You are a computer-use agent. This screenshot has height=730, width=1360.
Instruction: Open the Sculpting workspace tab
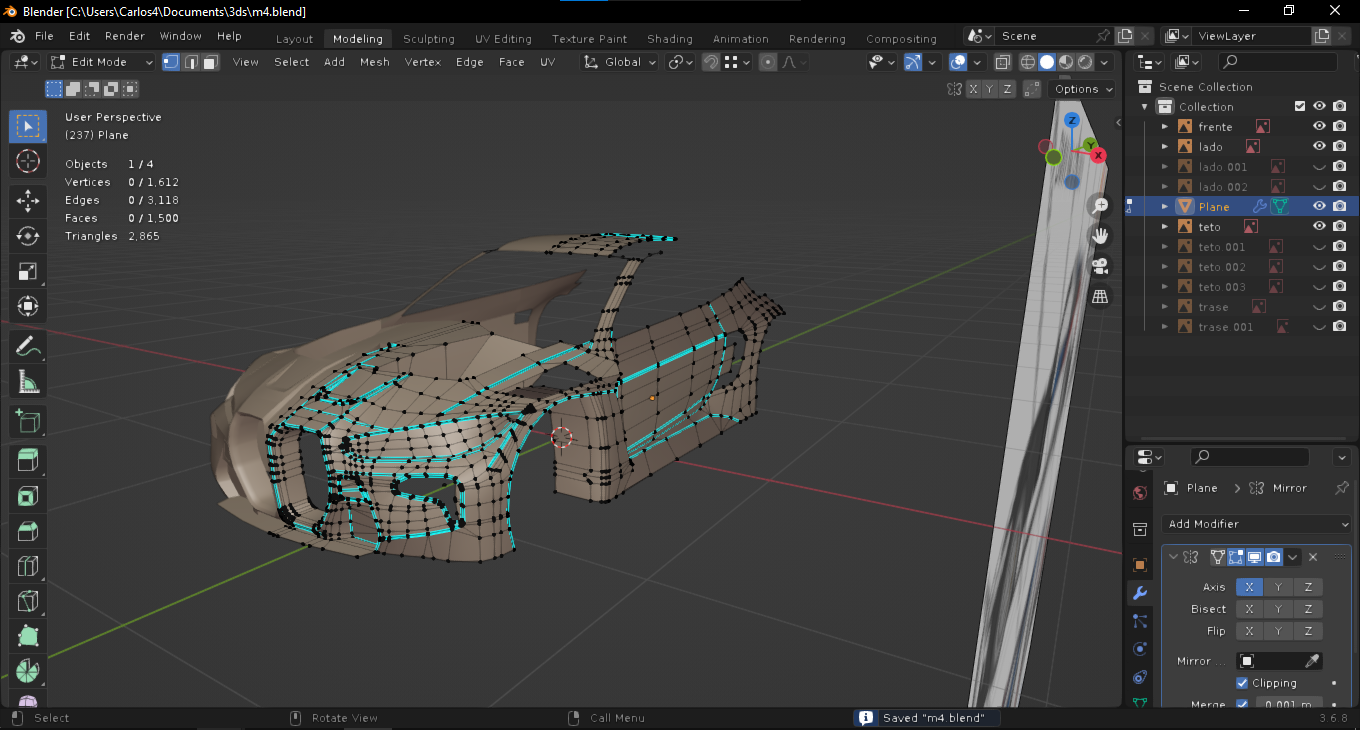(x=428, y=39)
